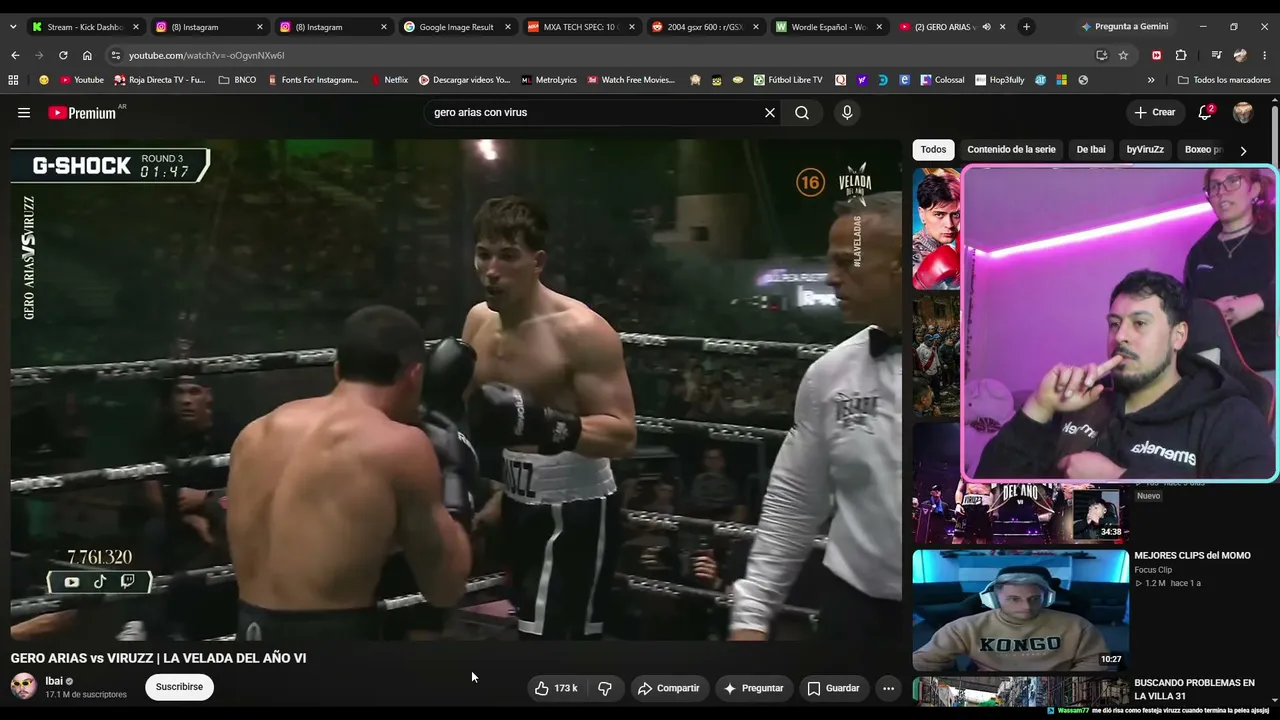Run search with the magnifier button
Screen dimensions: 1280x720
click(802, 113)
